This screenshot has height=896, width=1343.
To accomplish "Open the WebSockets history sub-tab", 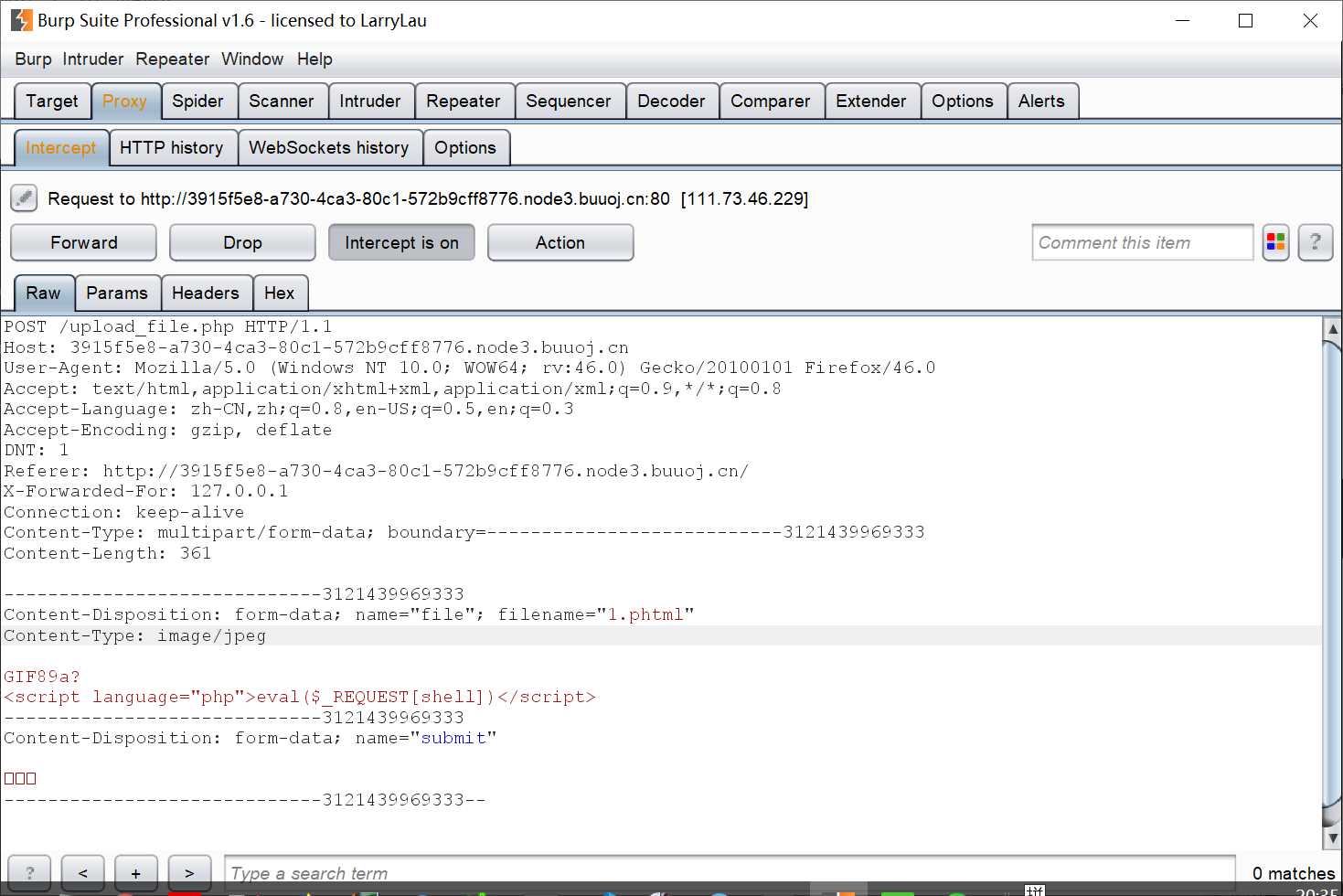I will [x=329, y=147].
